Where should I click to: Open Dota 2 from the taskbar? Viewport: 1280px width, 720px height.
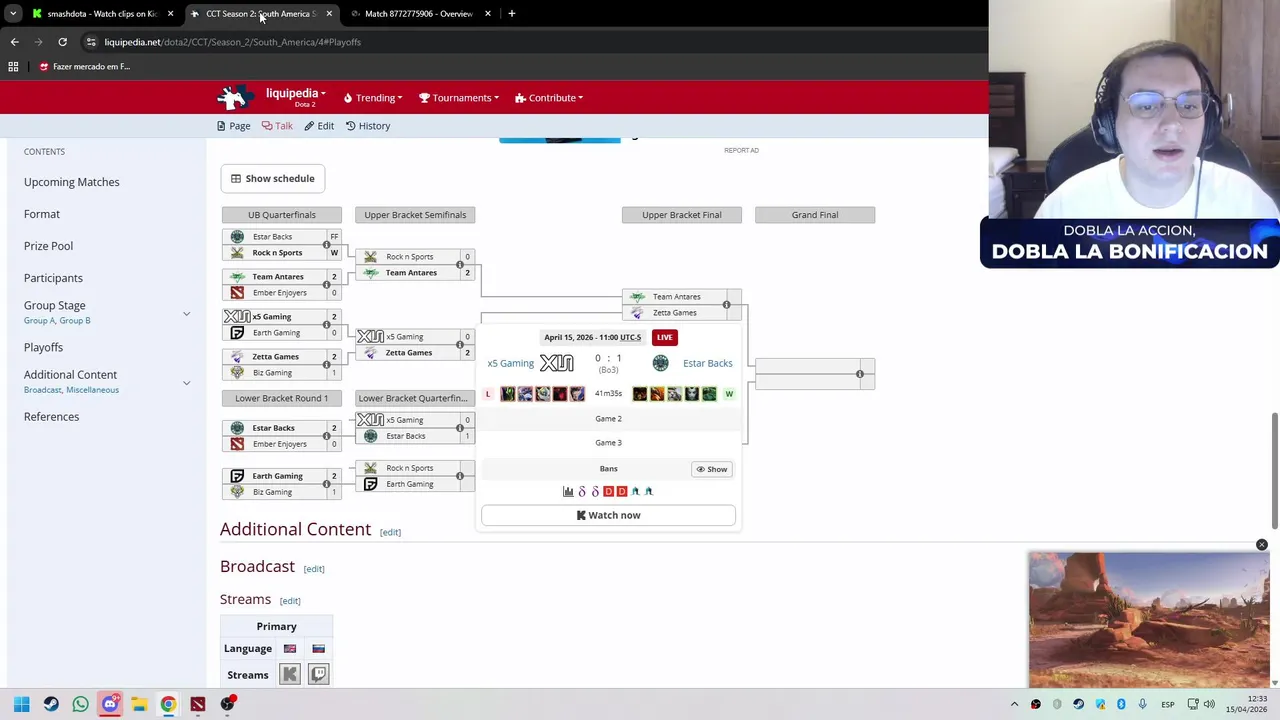click(198, 704)
